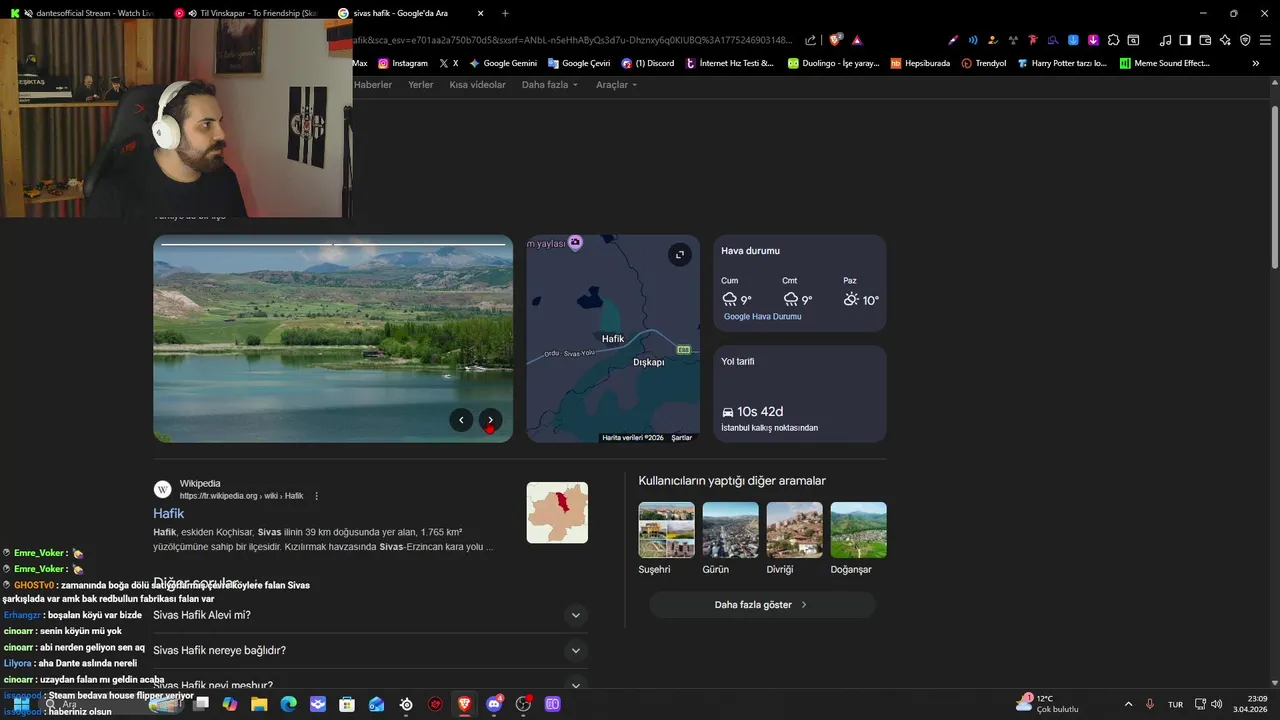Open Doğanşar related search thumbnail
The width and height of the screenshot is (1280, 720).
(x=859, y=530)
